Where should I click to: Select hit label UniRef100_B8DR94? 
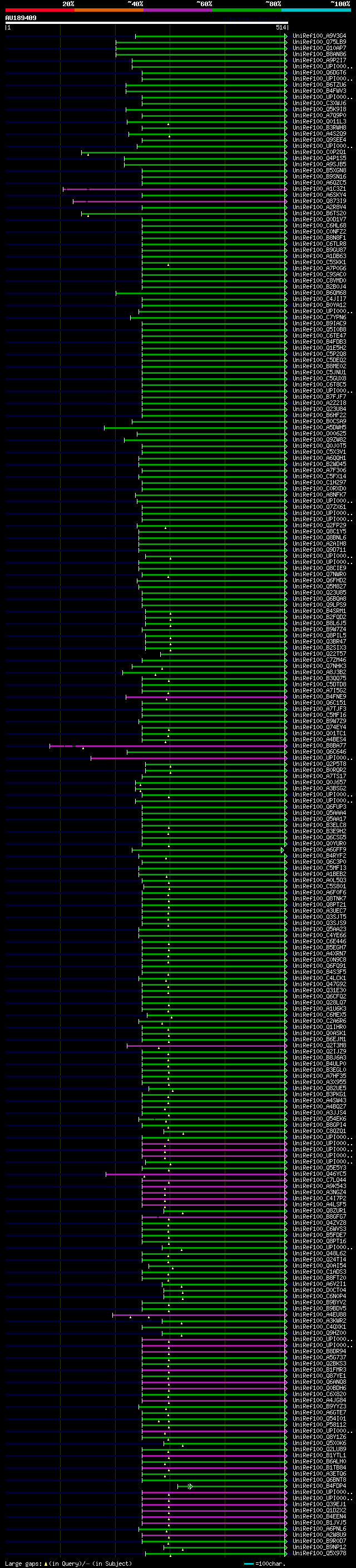[319, 1351]
